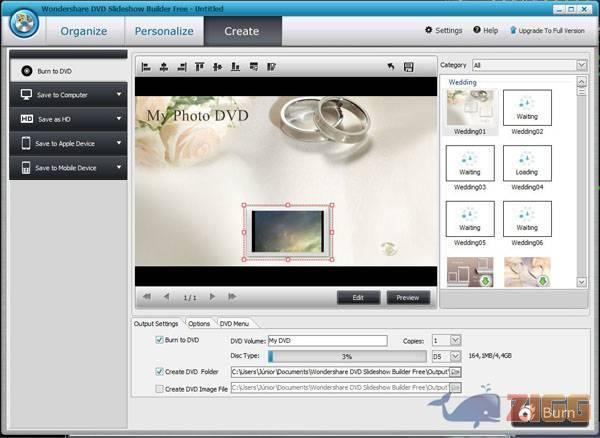Click the align top icon in toolbar
Viewport: 600px width, 438px height.
click(199, 67)
